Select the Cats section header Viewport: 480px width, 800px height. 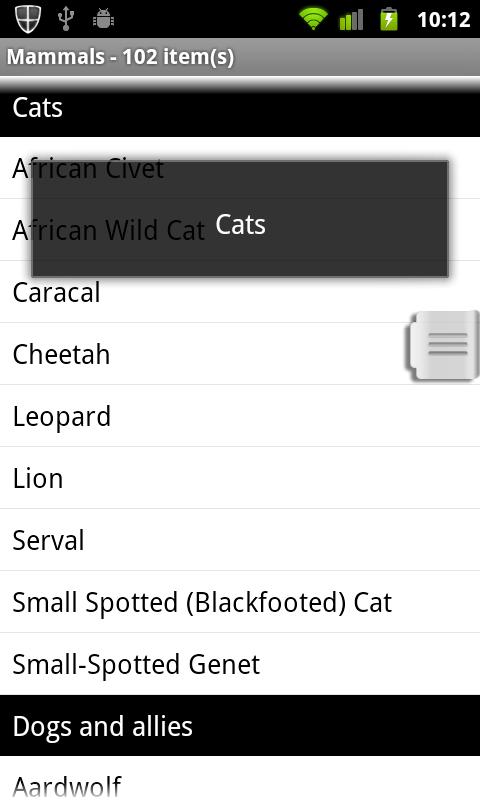pos(240,108)
